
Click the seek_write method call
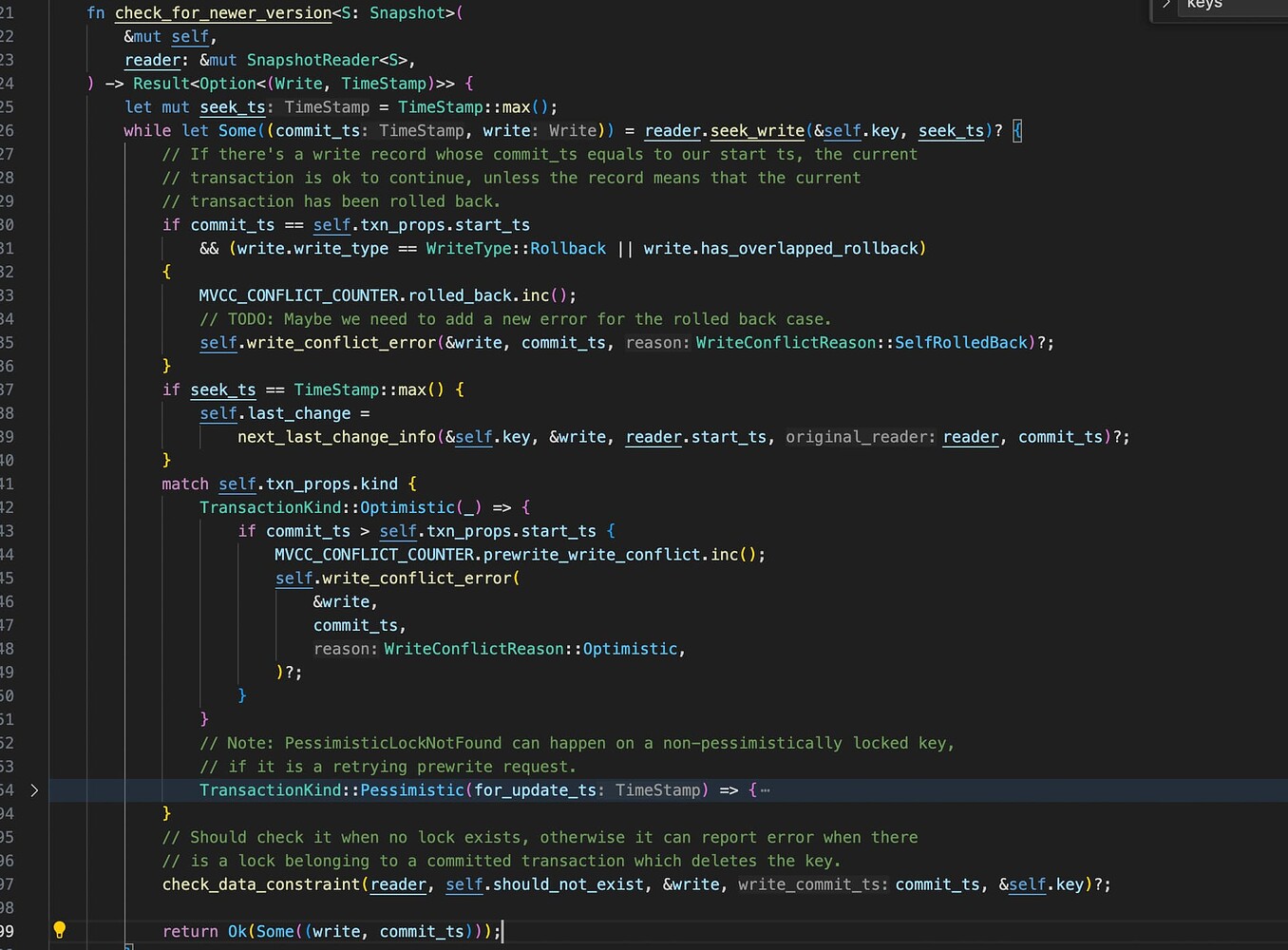(x=757, y=131)
